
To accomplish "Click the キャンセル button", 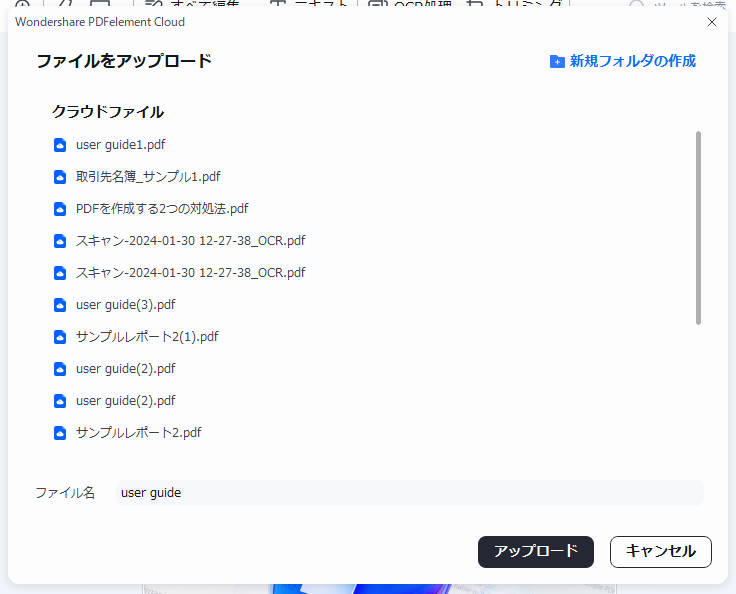I will pos(660,552).
